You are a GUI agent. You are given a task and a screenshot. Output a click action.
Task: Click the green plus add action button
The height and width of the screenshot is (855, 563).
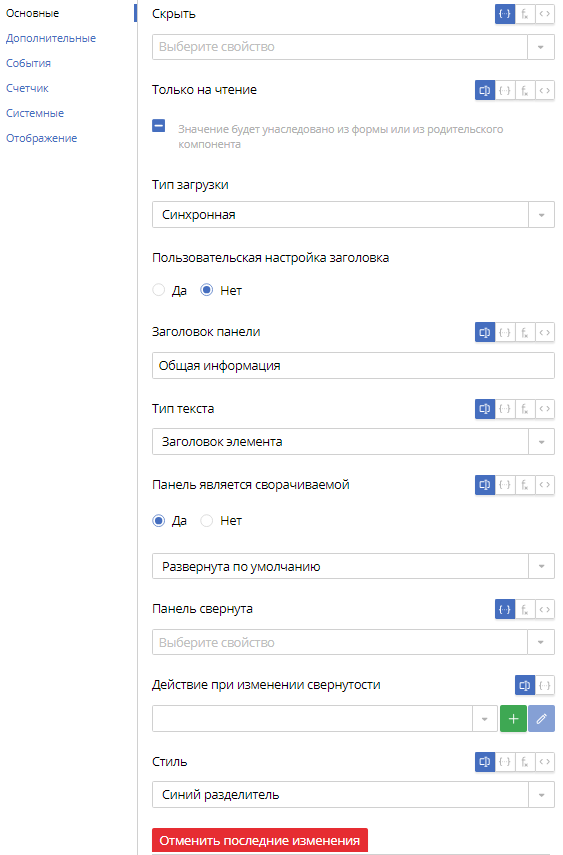[x=513, y=719]
